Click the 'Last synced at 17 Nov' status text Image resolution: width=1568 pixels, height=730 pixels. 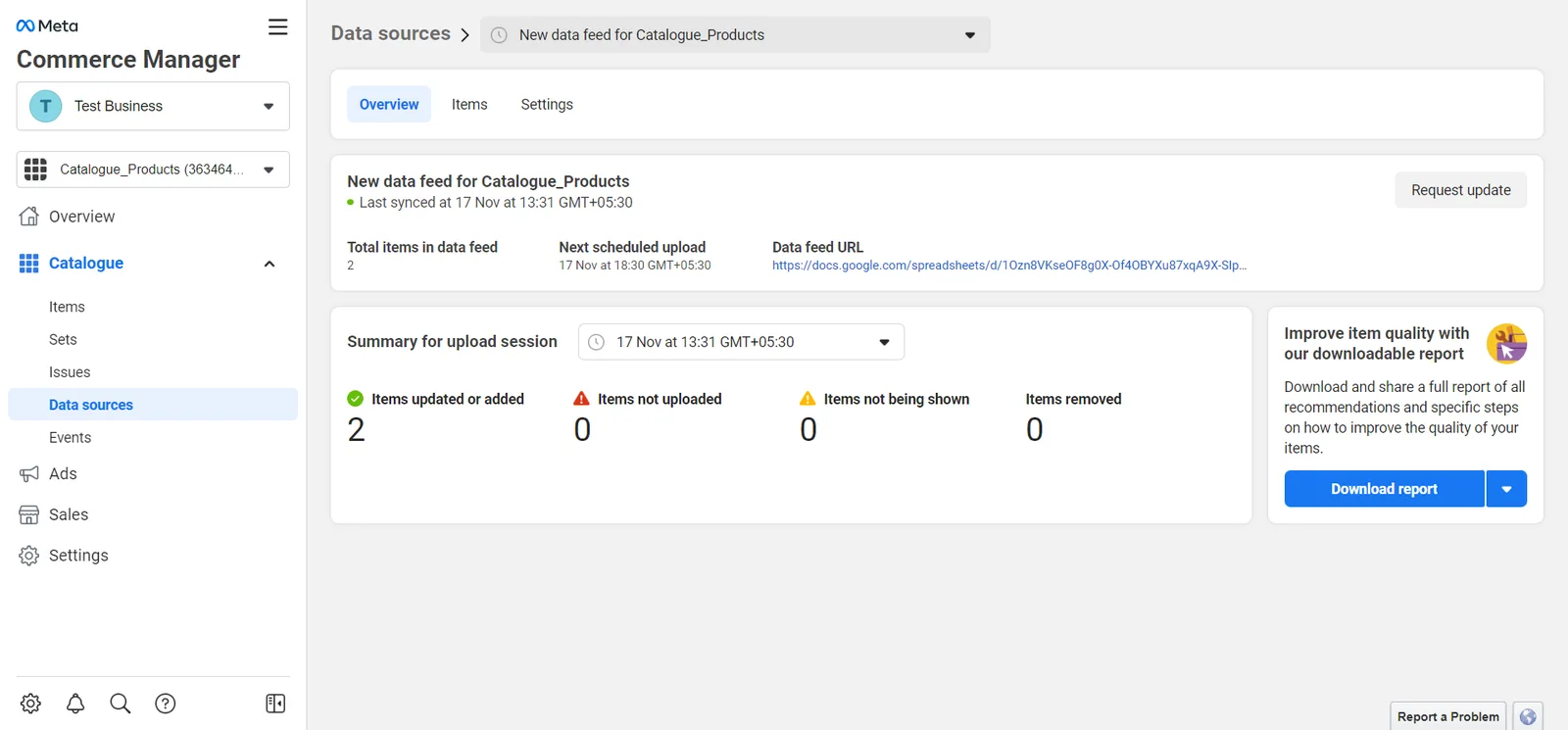pyautogui.click(x=496, y=203)
